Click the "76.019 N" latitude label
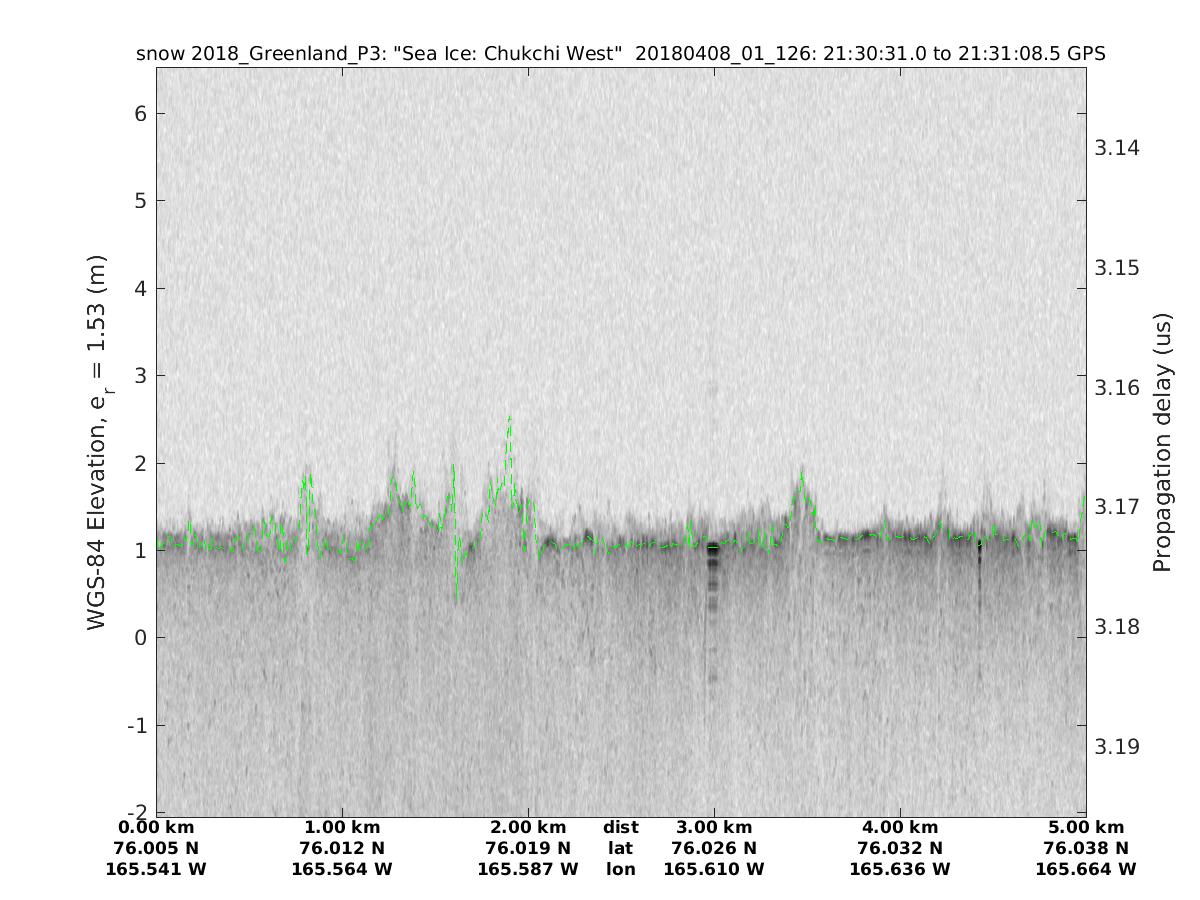 click(528, 848)
